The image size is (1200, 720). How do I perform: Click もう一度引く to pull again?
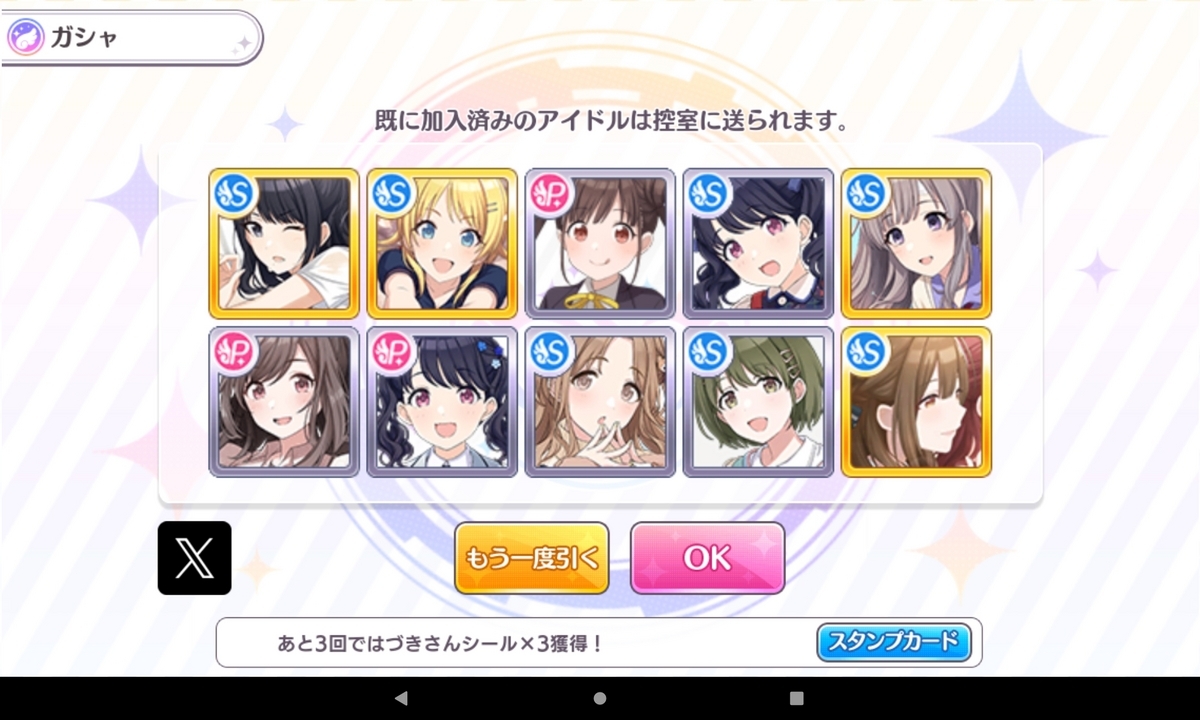point(531,558)
